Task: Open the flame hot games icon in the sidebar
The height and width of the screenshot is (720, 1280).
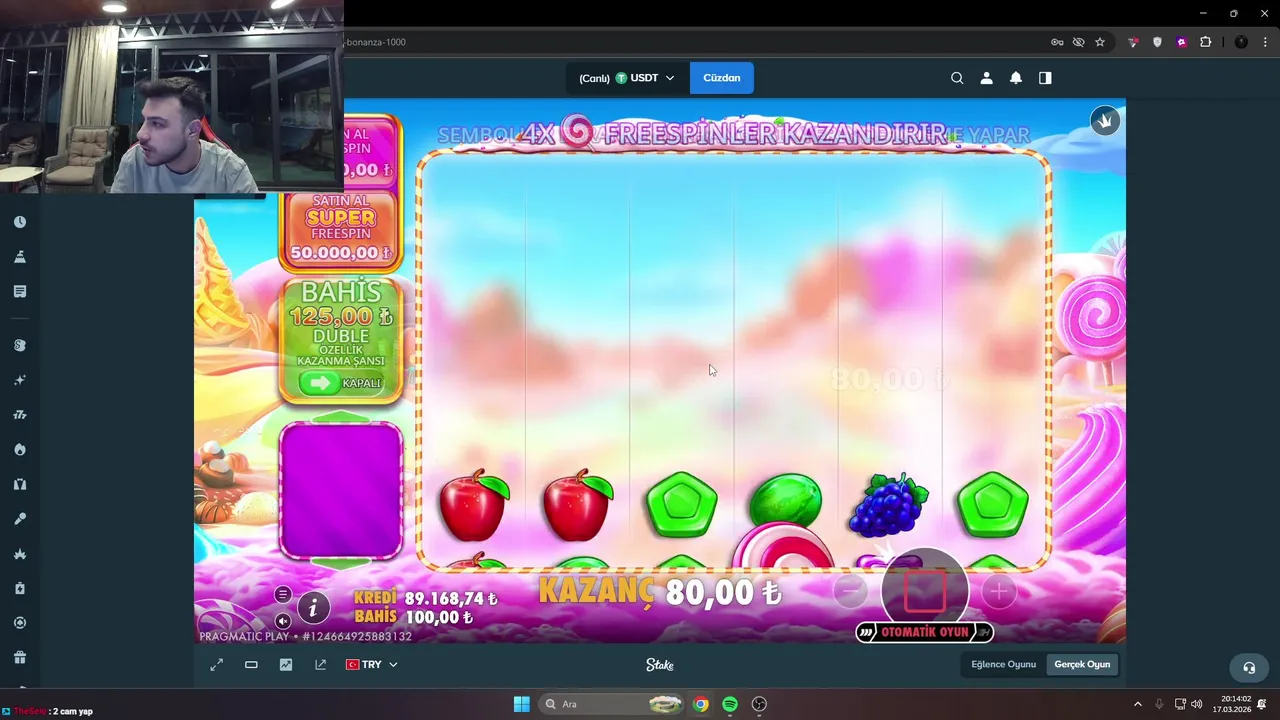Action: [20, 449]
